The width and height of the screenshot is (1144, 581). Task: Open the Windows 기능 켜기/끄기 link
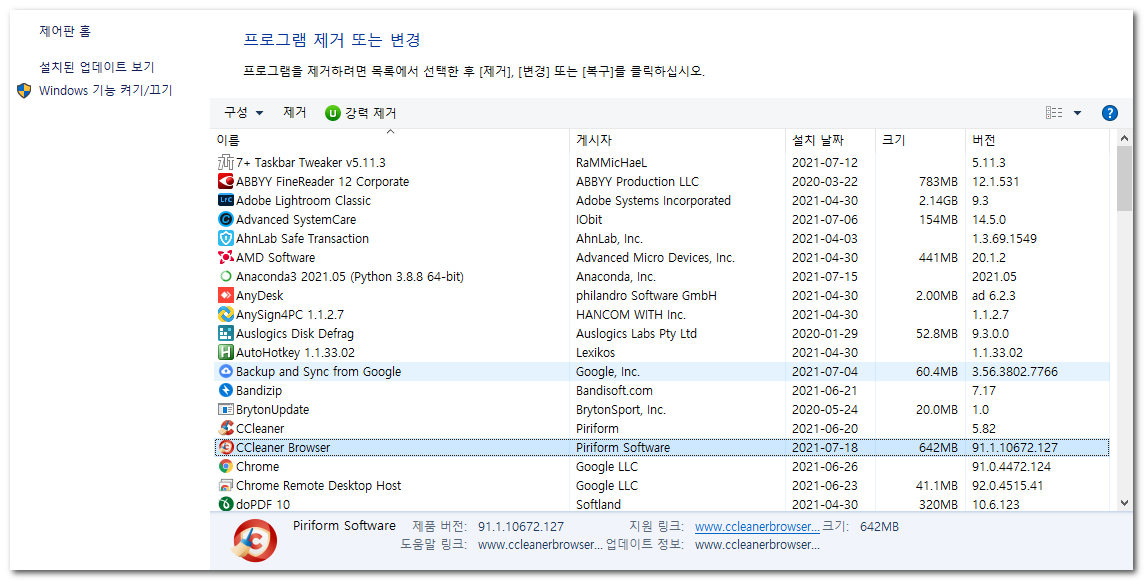tap(106, 91)
